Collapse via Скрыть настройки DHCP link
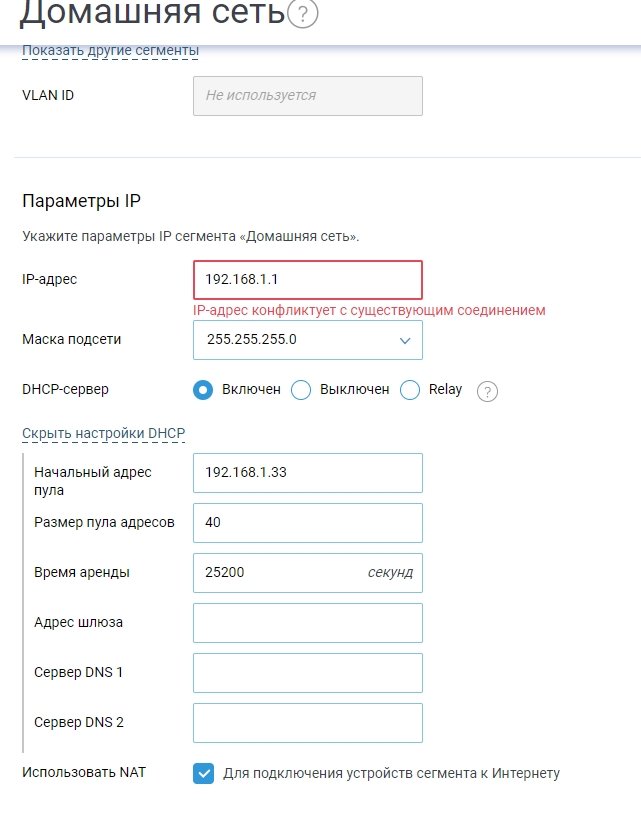The height and width of the screenshot is (816, 641). pyautogui.click(x=104, y=434)
